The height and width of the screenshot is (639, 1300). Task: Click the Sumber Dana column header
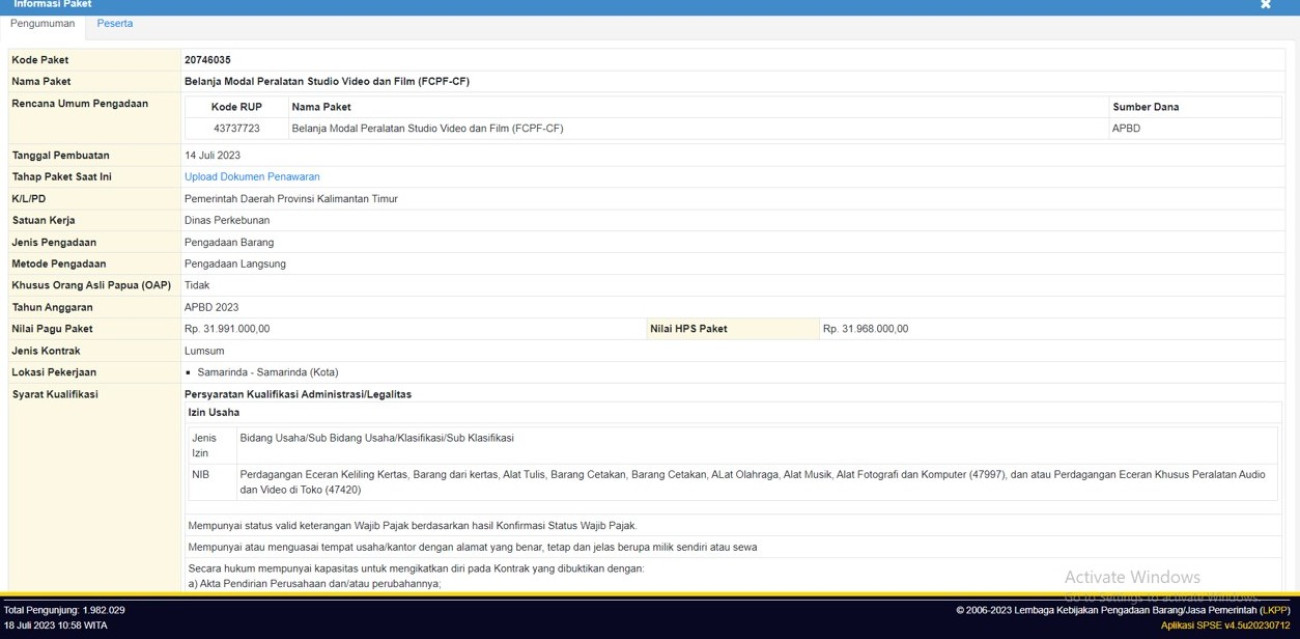pos(1145,107)
